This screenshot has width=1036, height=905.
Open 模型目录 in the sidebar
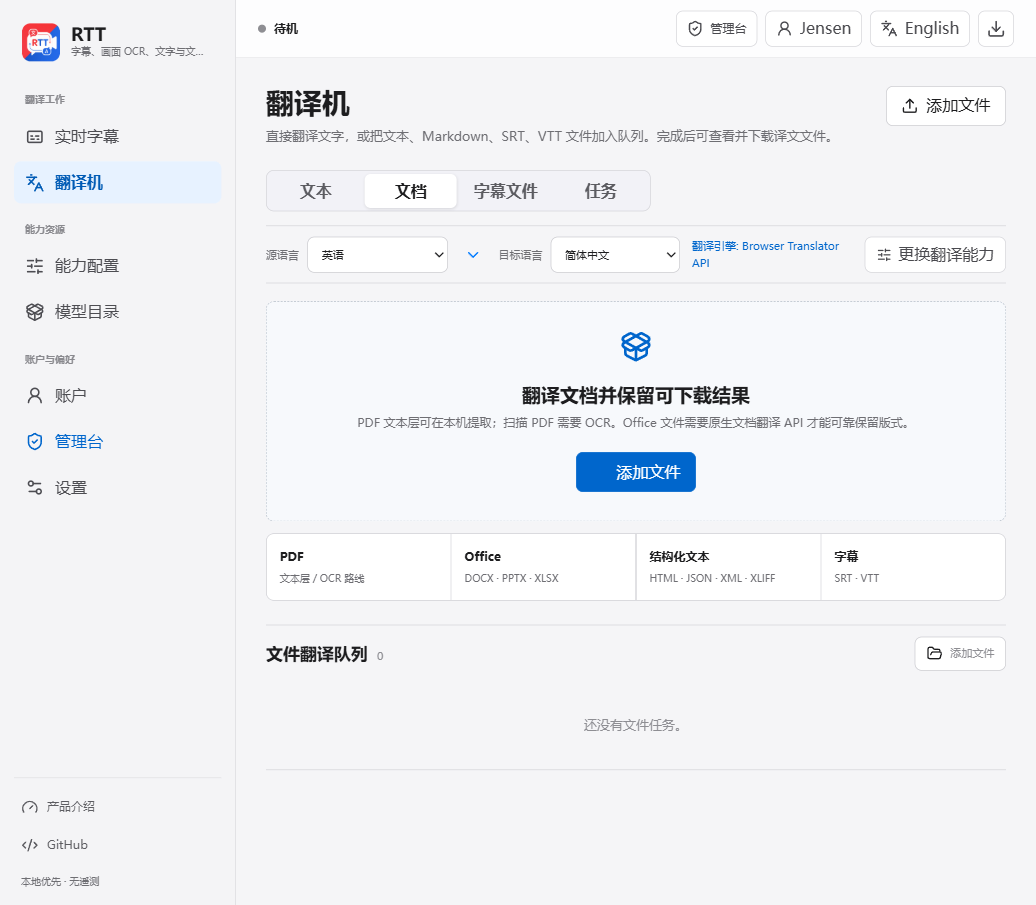point(118,312)
